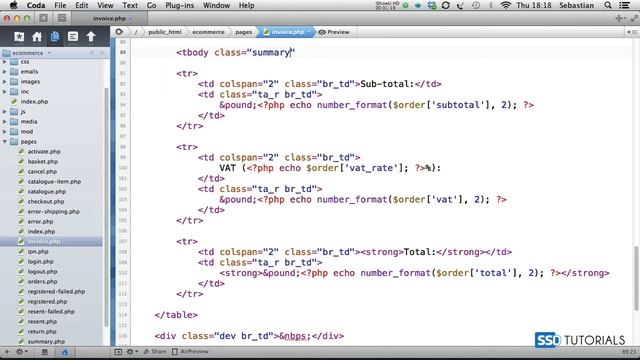The image size is (640, 360).
Task: Click the Spotlight search icon
Action: [608, 5]
